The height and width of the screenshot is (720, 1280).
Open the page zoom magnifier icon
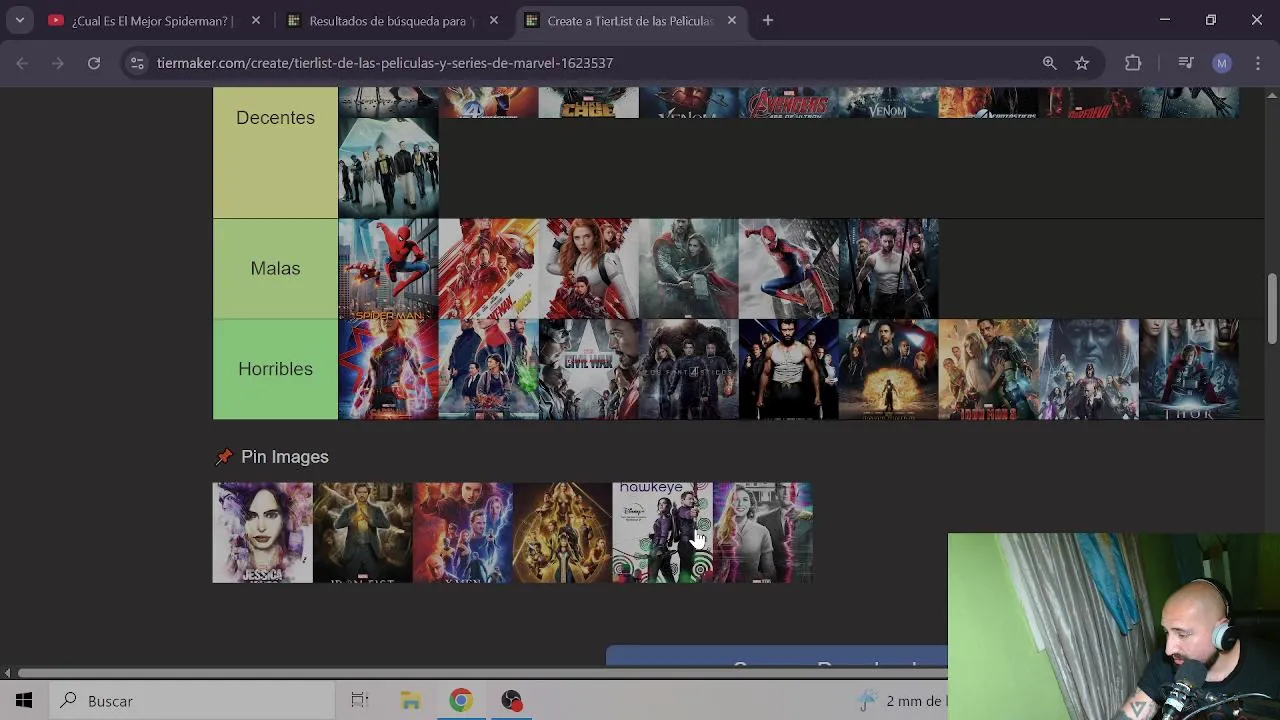(1049, 63)
